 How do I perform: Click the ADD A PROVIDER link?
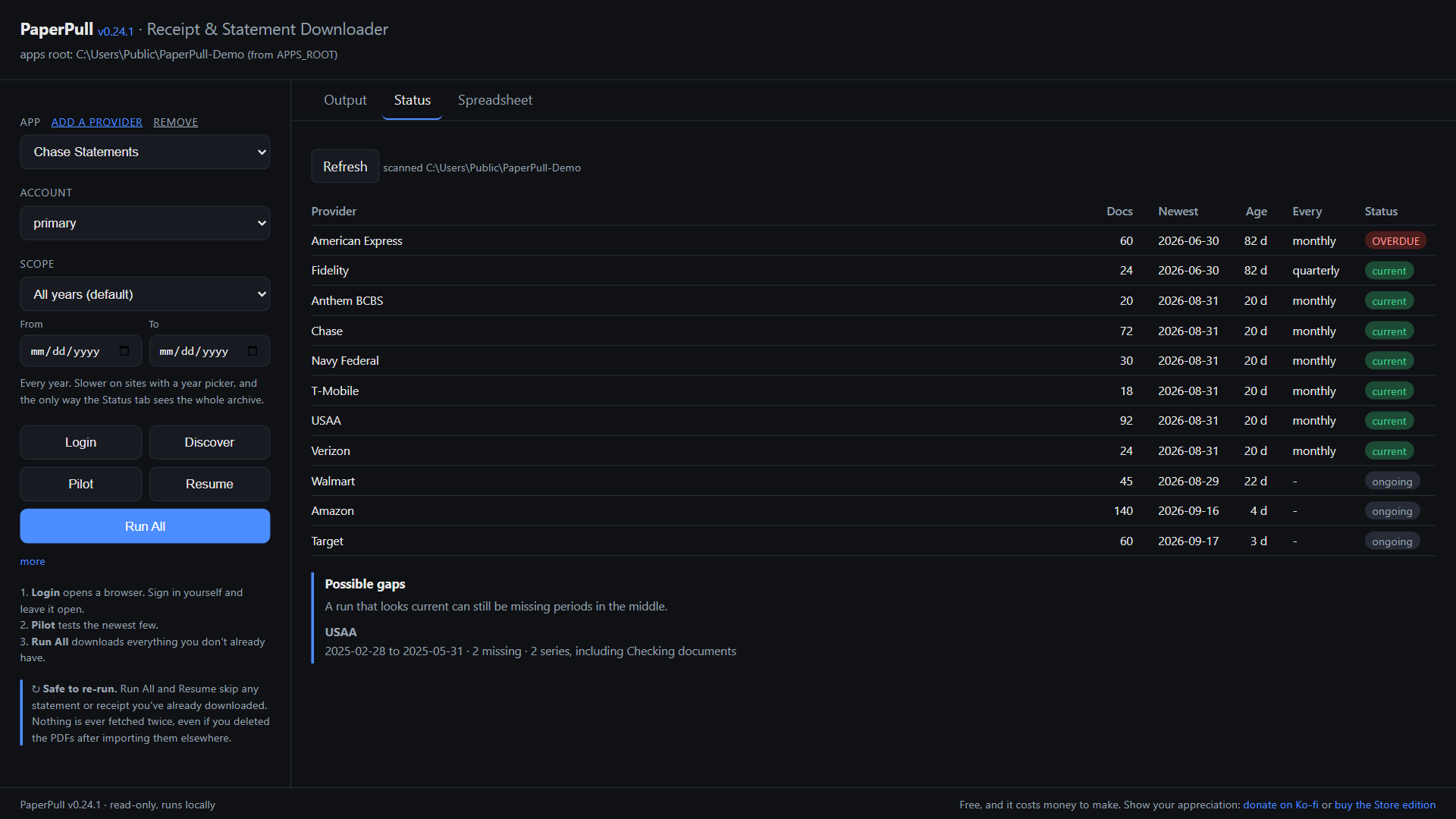(96, 122)
